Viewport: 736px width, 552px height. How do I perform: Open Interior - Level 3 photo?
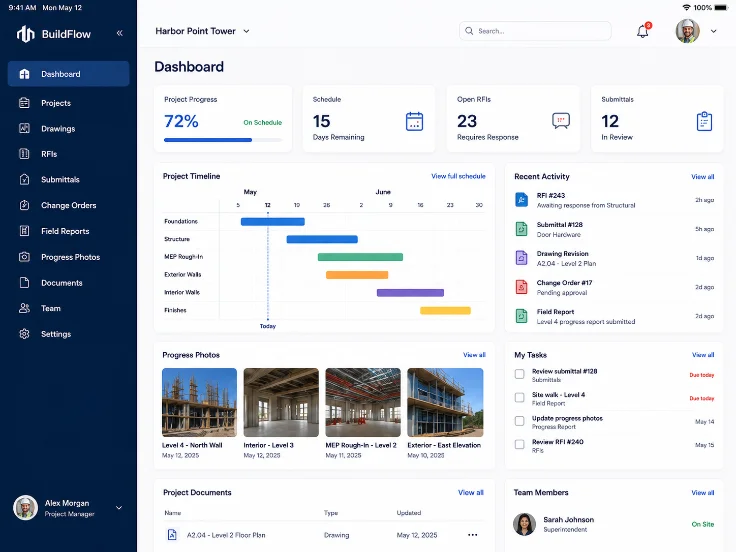pyautogui.click(x=281, y=402)
